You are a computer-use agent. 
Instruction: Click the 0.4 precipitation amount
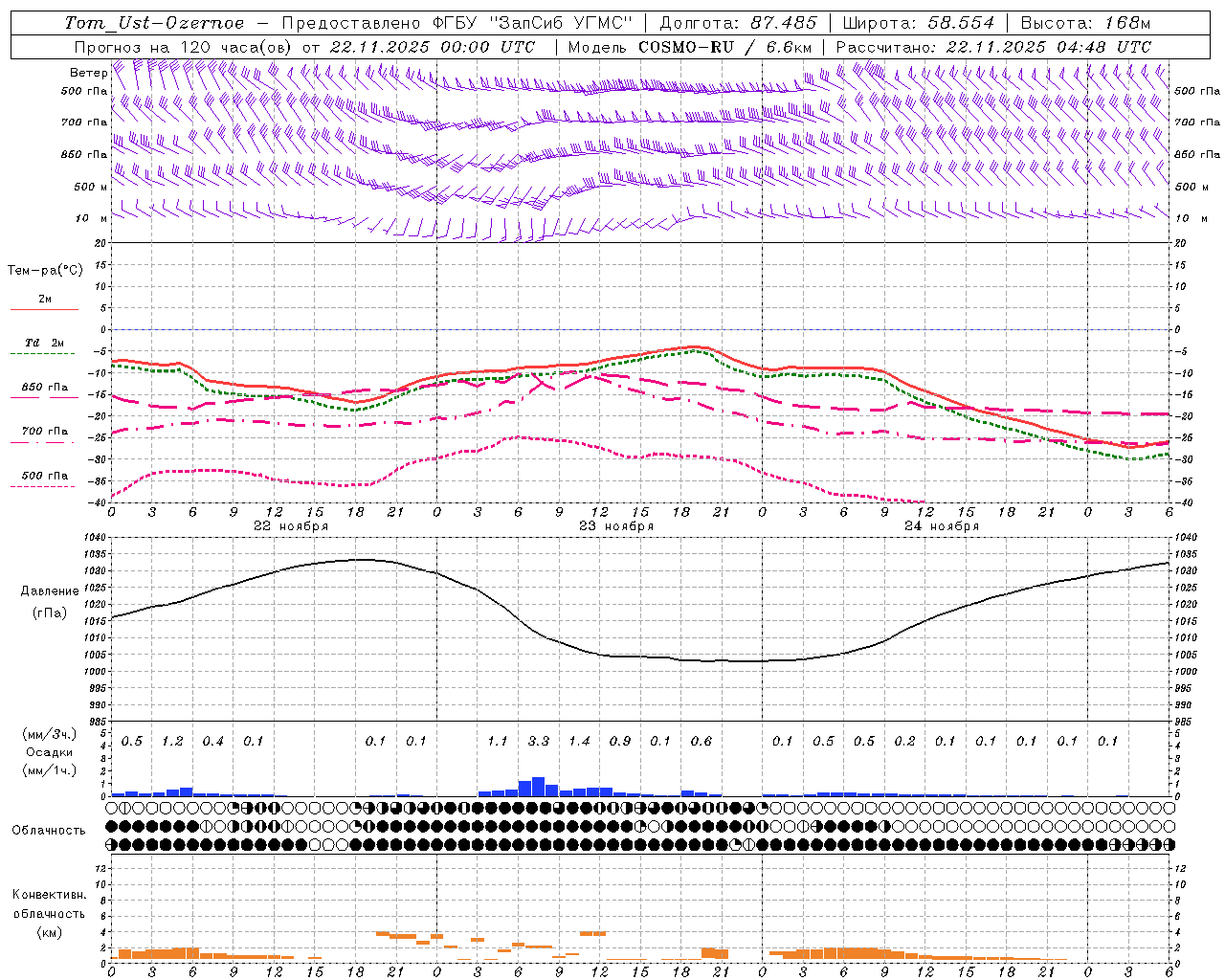click(212, 741)
